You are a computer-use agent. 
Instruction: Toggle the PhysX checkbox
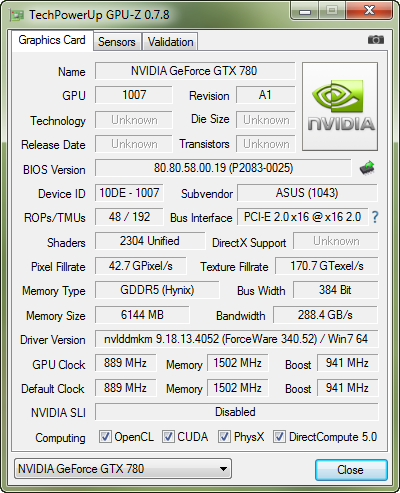tap(224, 436)
